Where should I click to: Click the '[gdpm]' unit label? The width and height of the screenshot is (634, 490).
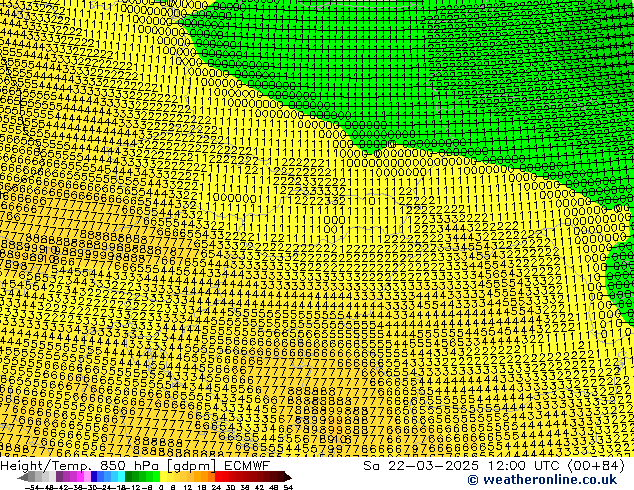pos(192,466)
